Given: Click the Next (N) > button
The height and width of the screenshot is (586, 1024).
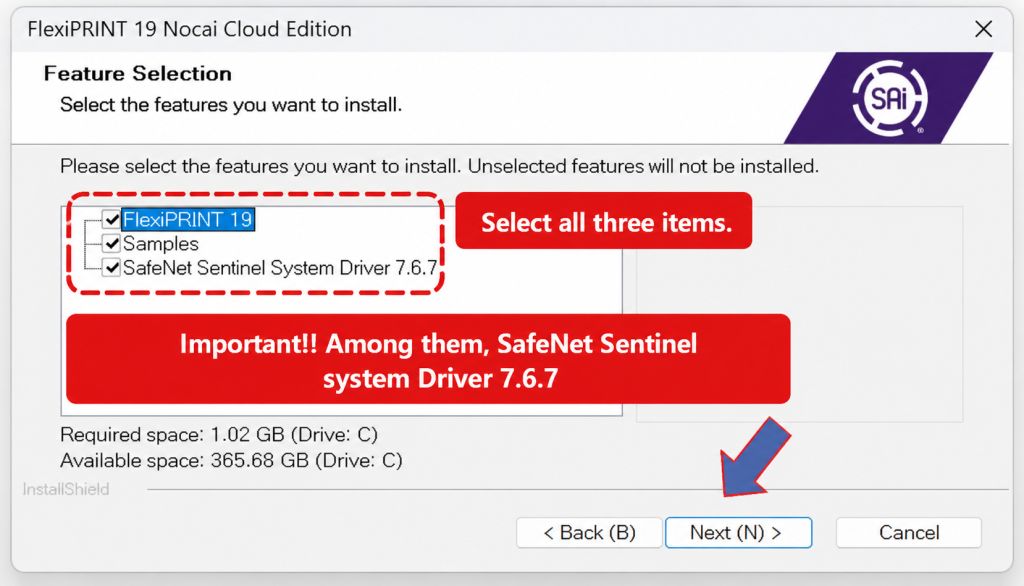Looking at the screenshot, I should coord(739,532).
